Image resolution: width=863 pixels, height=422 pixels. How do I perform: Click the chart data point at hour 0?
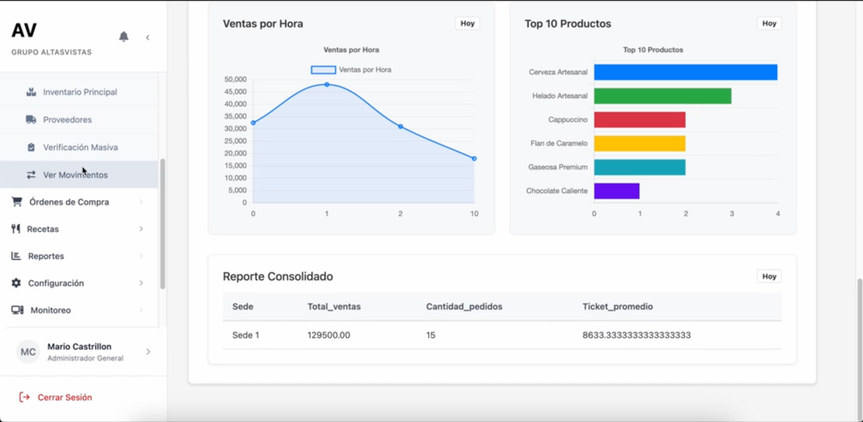pyautogui.click(x=253, y=123)
